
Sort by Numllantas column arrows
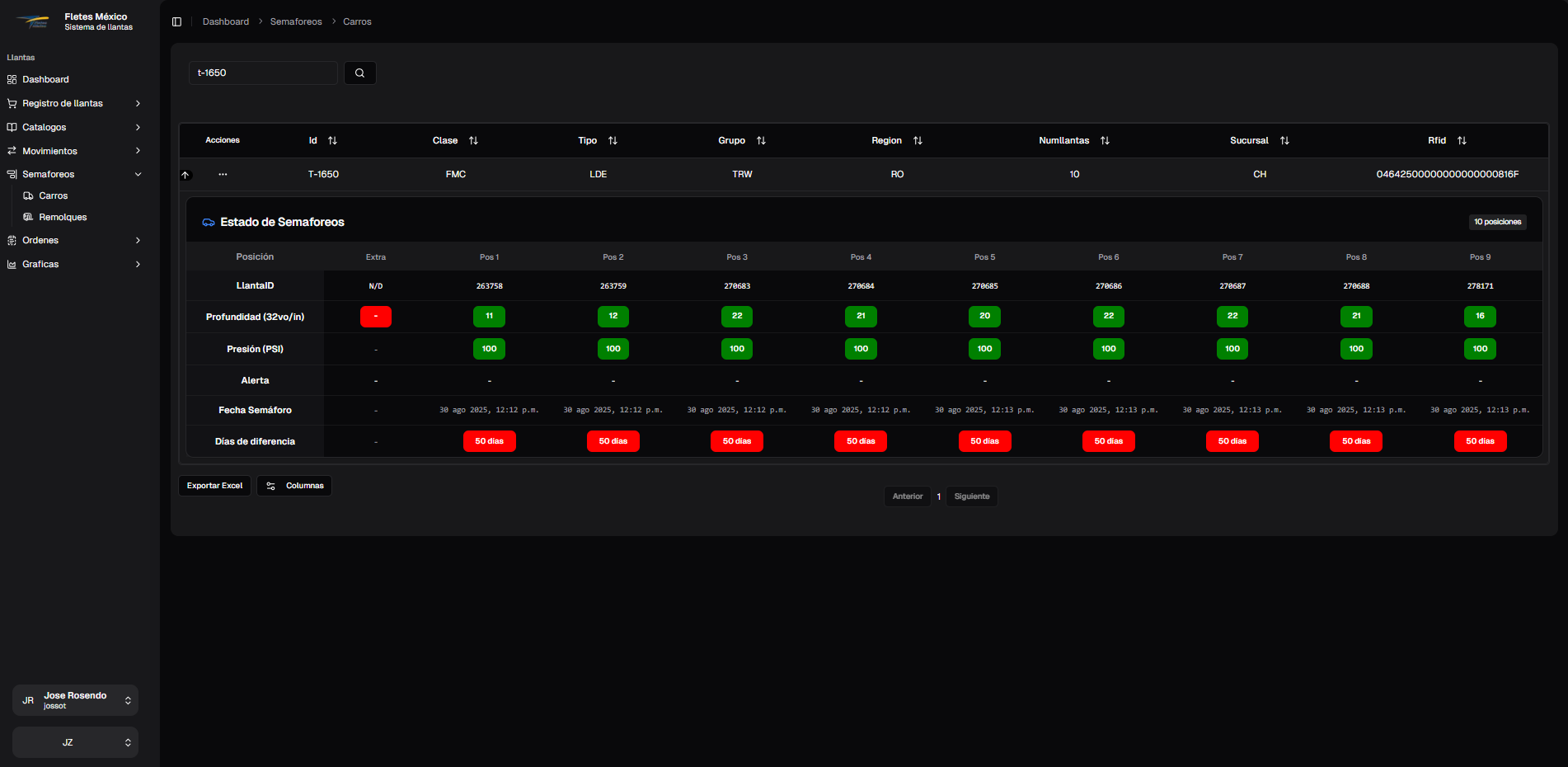click(x=1105, y=141)
